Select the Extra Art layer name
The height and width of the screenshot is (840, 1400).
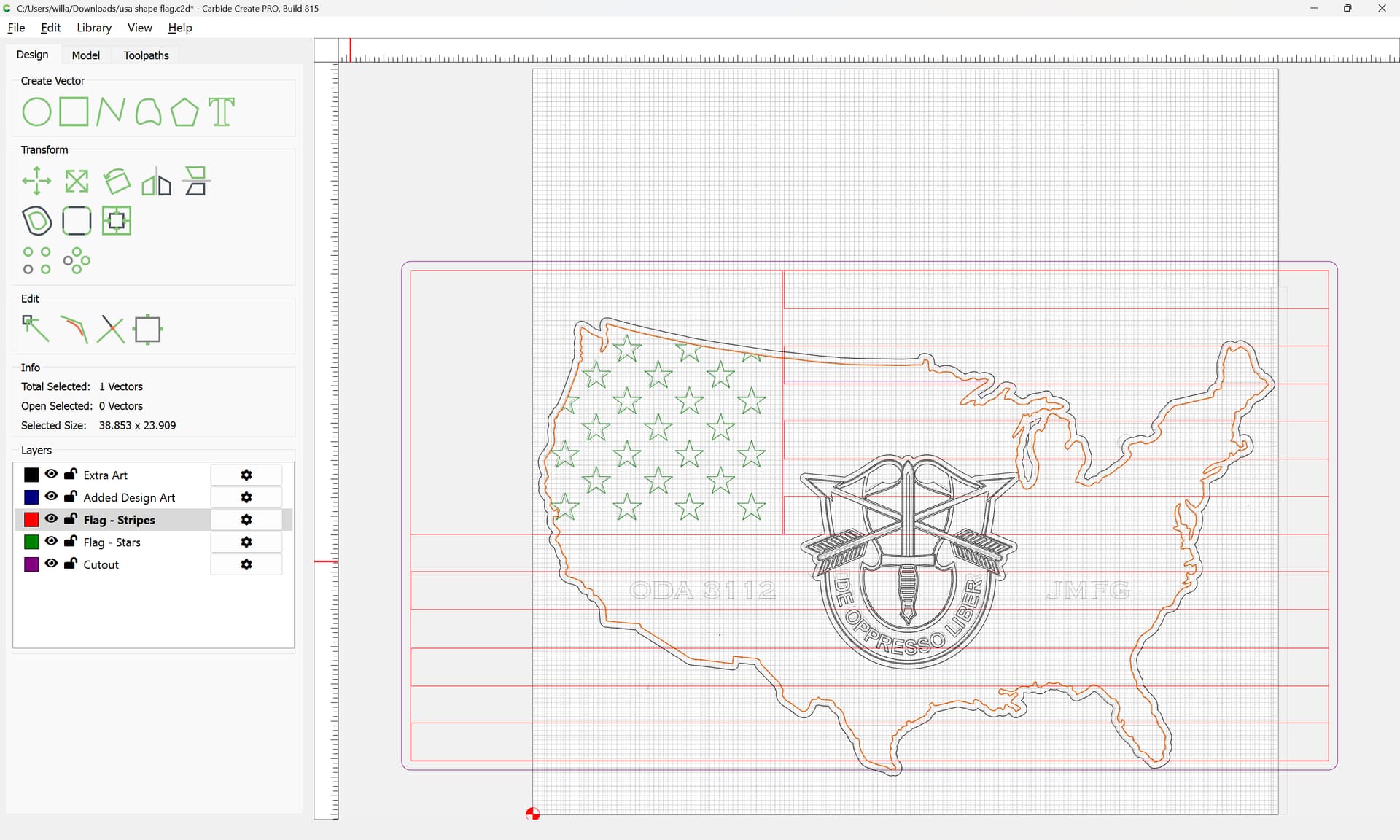[x=106, y=475]
